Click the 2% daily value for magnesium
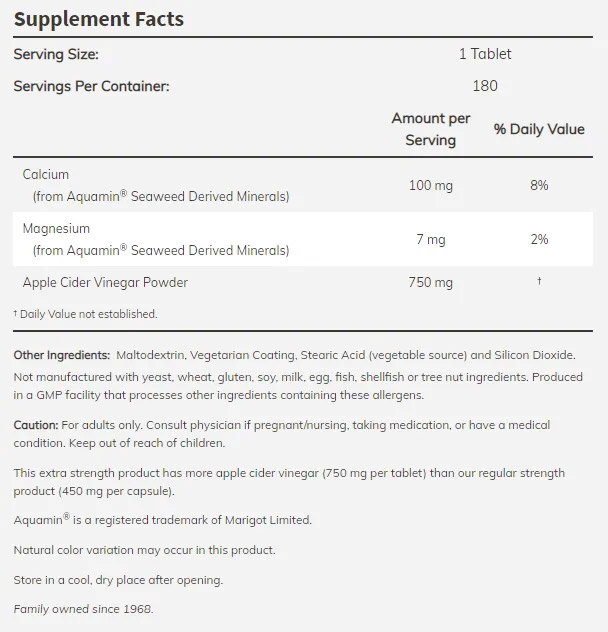The height and width of the screenshot is (632, 608). pos(539,239)
